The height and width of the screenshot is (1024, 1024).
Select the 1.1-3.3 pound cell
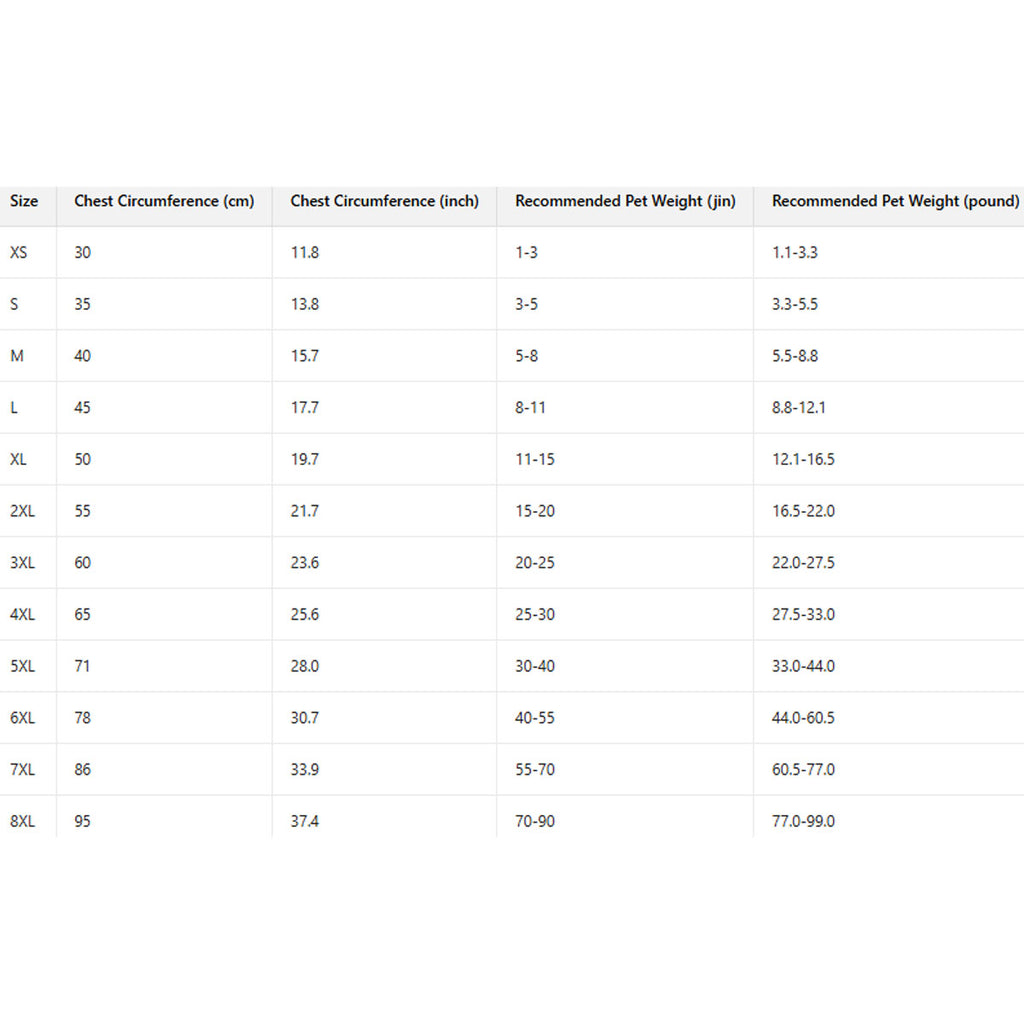pyautogui.click(x=795, y=253)
